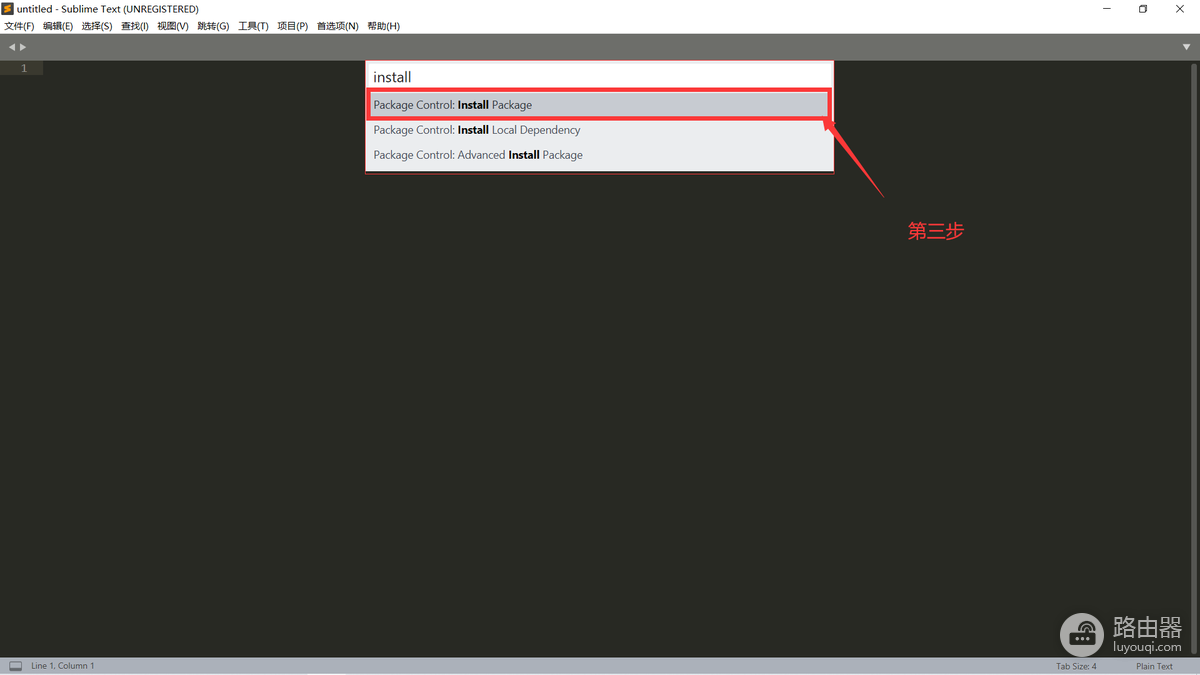The image size is (1200, 675).
Task: Open the 选择(S) menu
Action: point(97,26)
